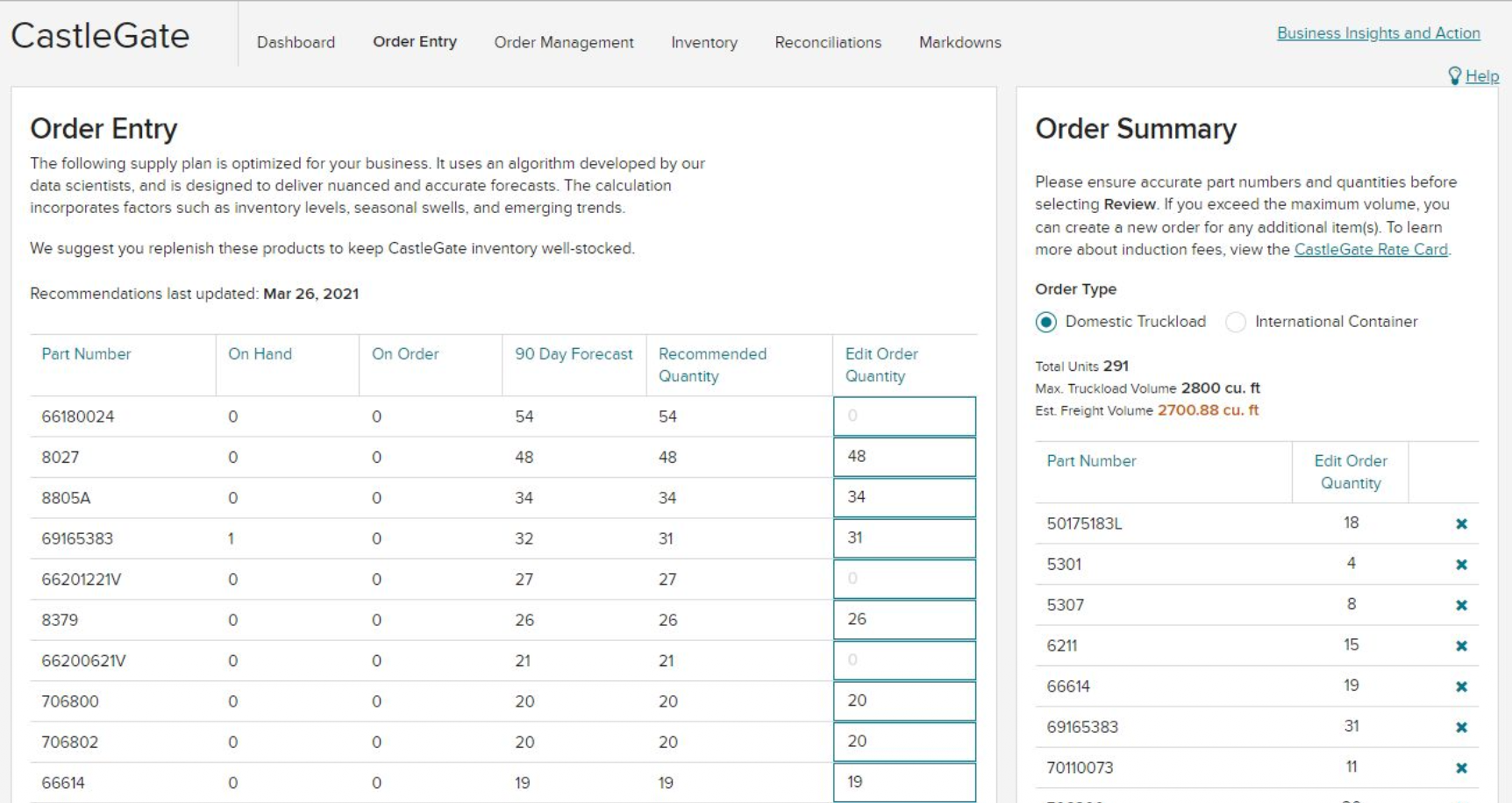Click Est. Freight Volume 2700.88 cu. ft value
The height and width of the screenshot is (803, 1512).
point(1208,410)
